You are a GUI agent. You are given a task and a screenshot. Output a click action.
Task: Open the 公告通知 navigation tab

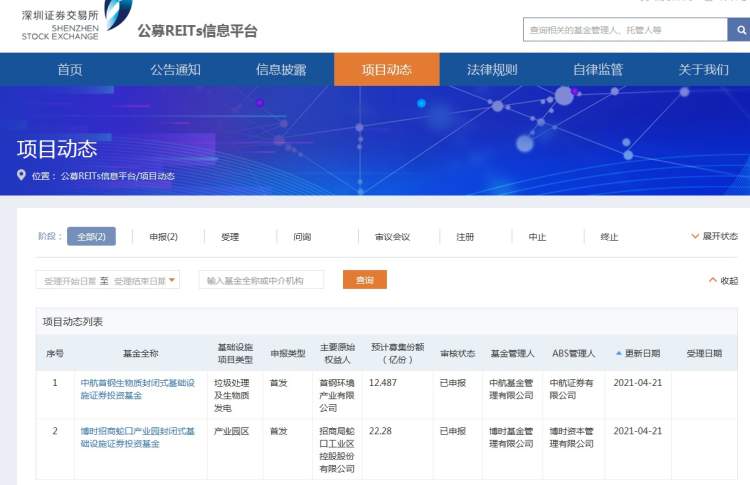176,70
